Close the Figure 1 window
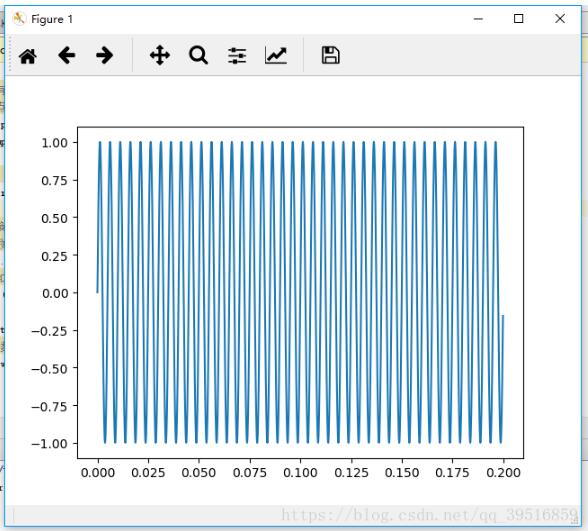This screenshot has width=588, height=531. [560, 18]
